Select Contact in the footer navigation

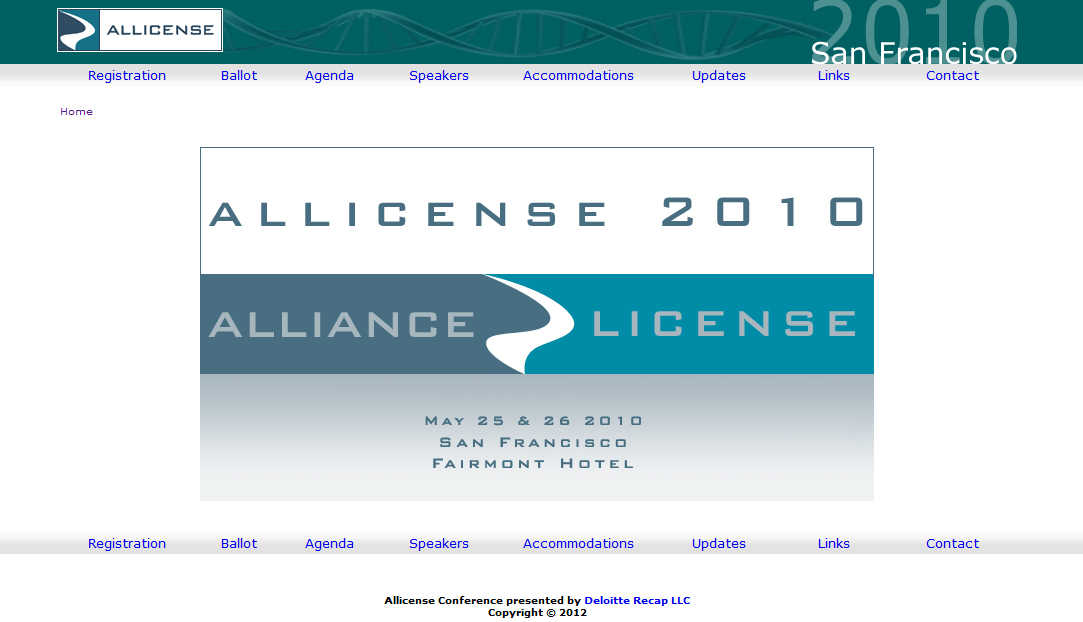[952, 544]
